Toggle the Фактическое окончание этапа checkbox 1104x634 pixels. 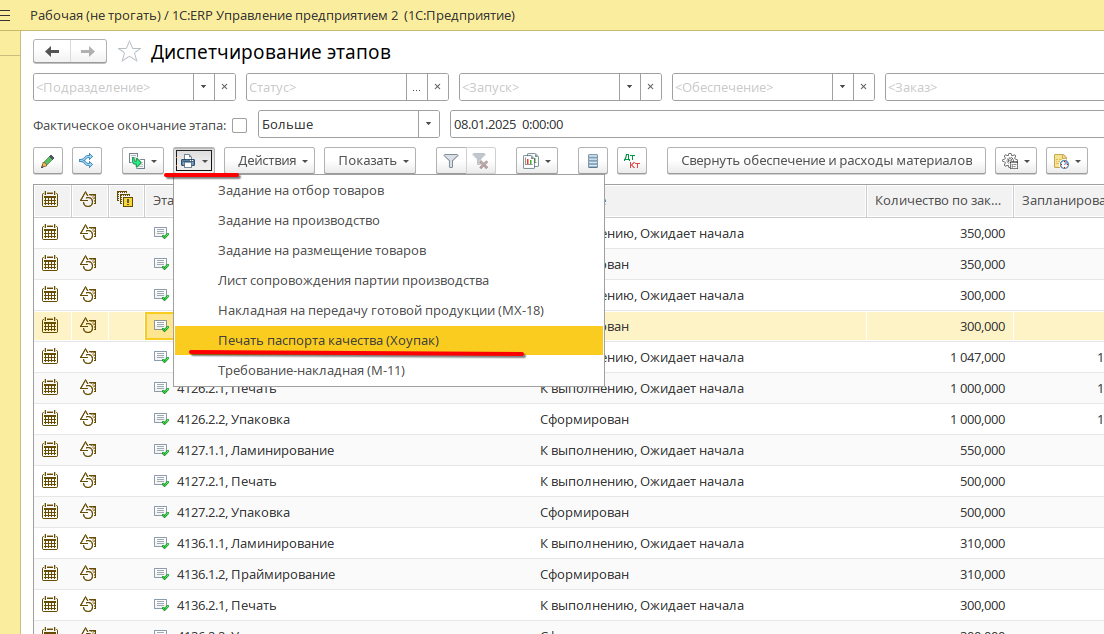coord(240,125)
